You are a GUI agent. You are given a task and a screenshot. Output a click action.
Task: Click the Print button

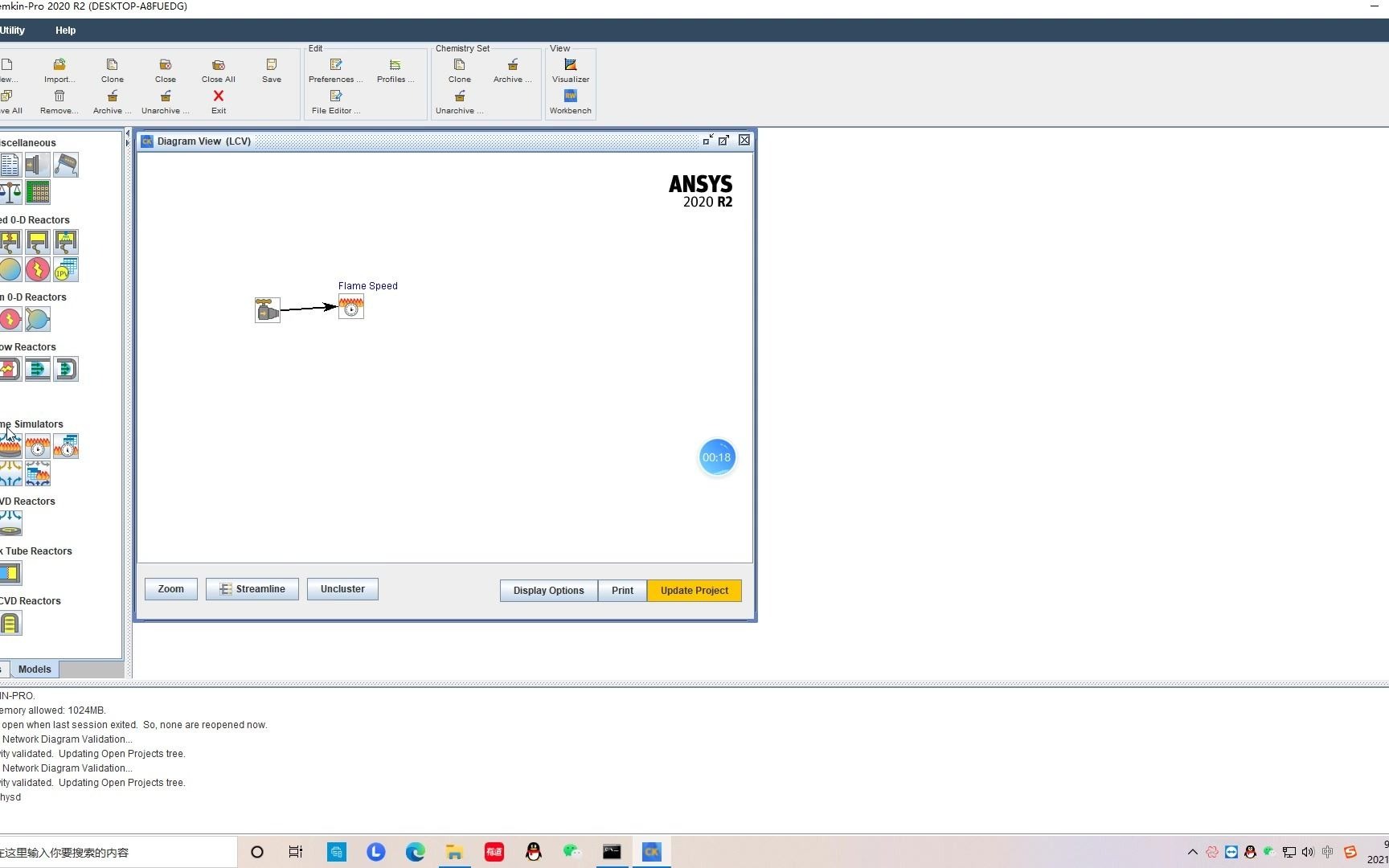coord(622,591)
